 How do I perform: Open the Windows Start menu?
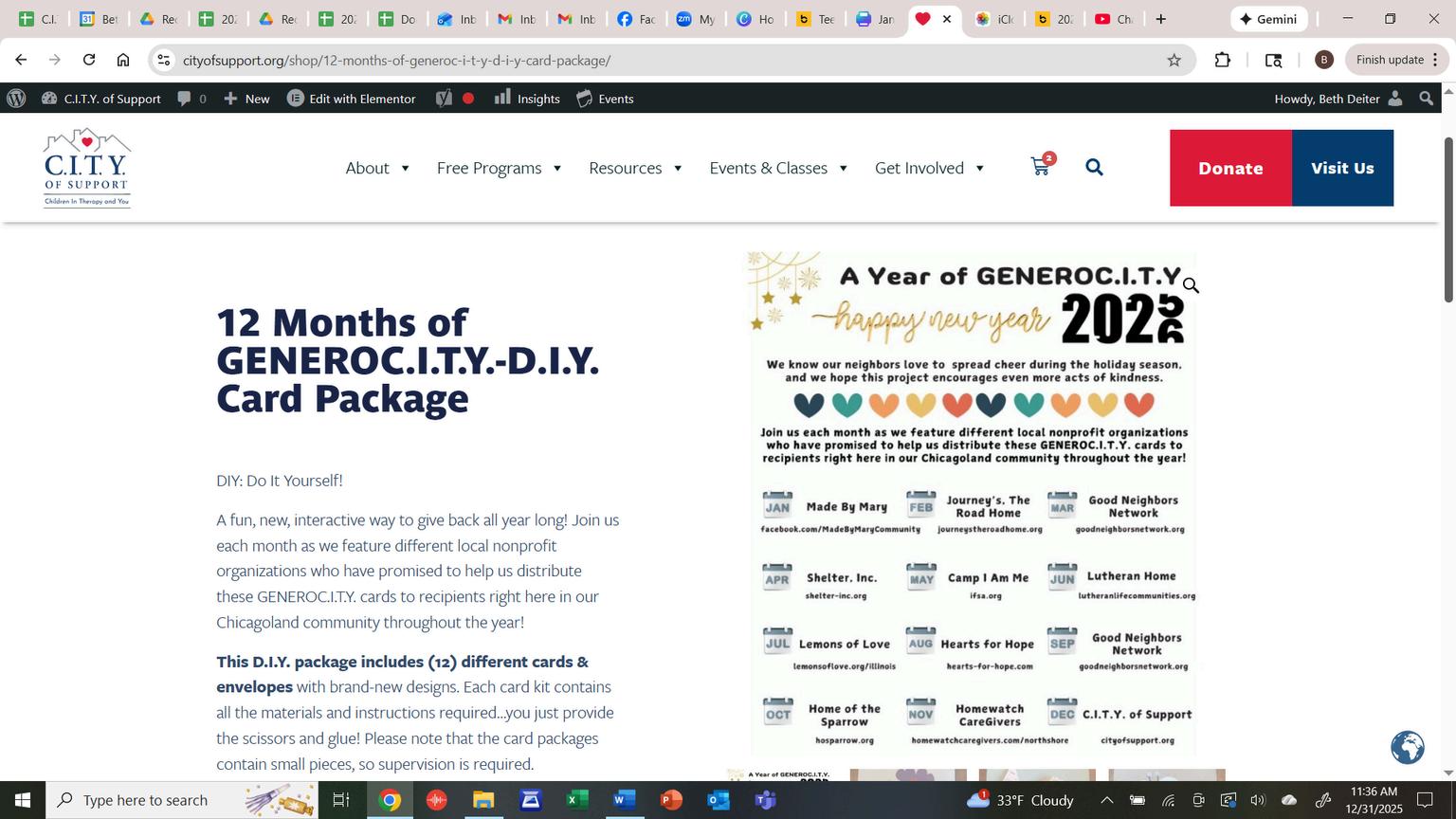pos(23,800)
